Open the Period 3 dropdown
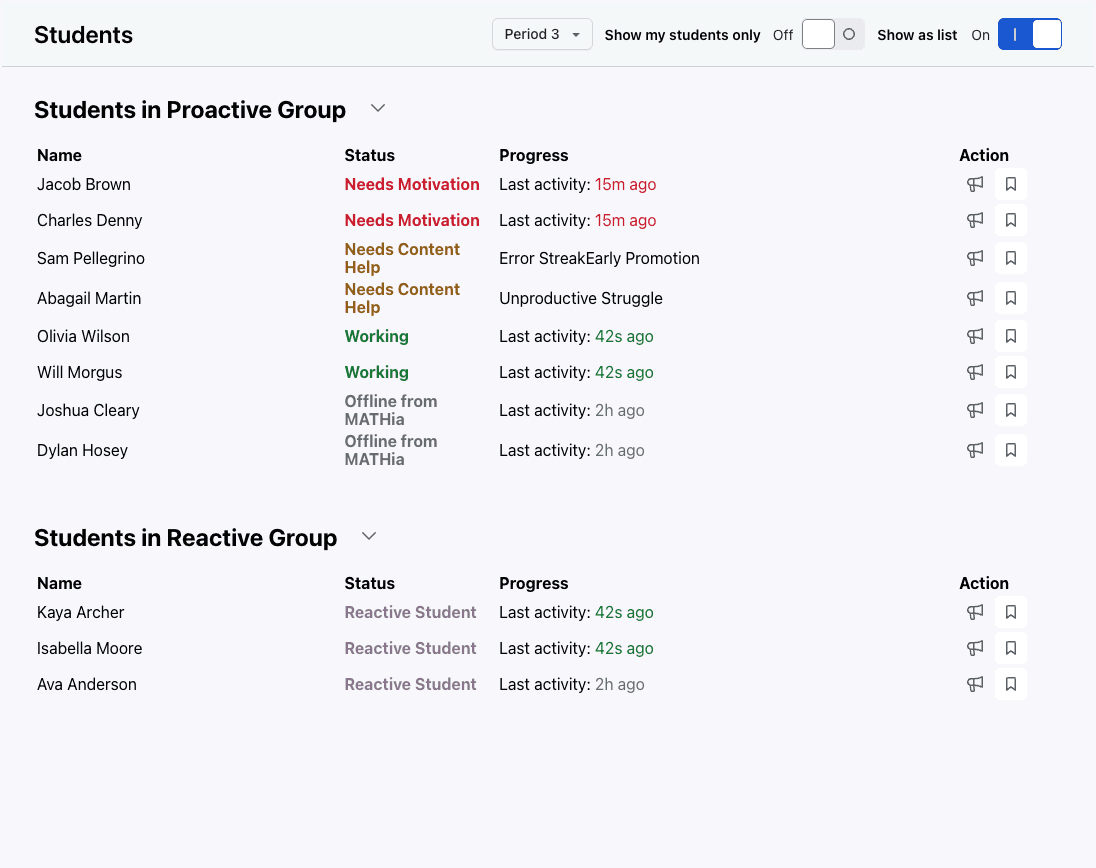This screenshot has width=1096, height=868. coord(542,34)
